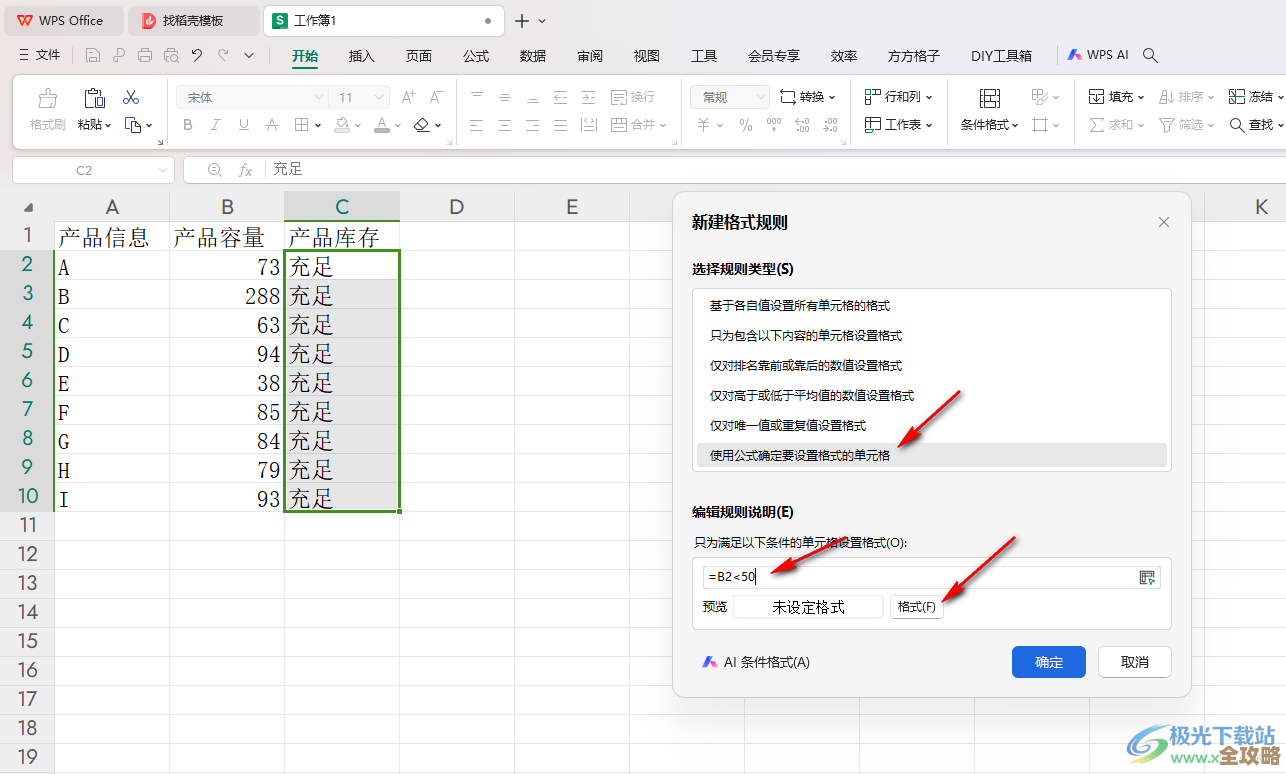Image resolution: width=1286 pixels, height=774 pixels.
Task: Switch to the 数据 ribbon tab
Action: click(533, 56)
